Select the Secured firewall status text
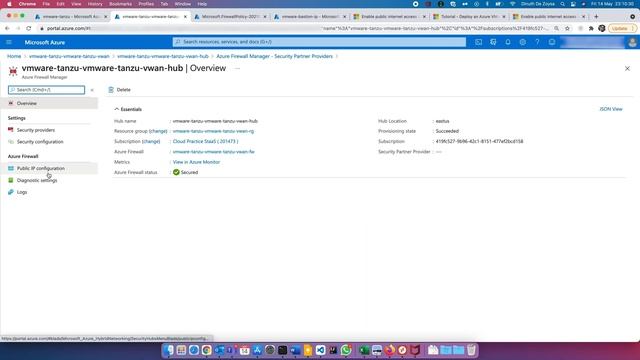This screenshot has width=640, height=360. [x=189, y=172]
